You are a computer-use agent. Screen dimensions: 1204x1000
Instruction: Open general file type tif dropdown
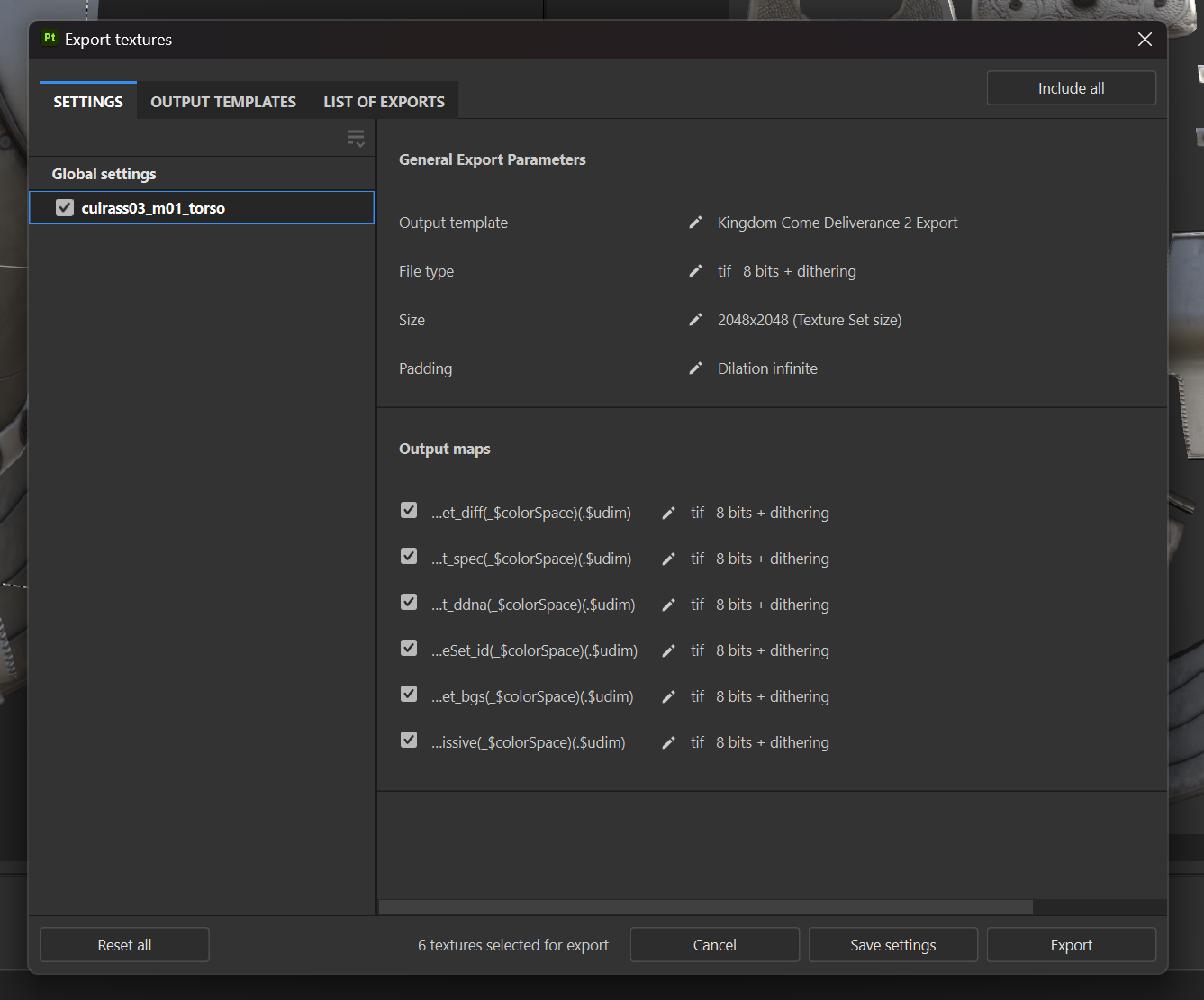coord(724,271)
